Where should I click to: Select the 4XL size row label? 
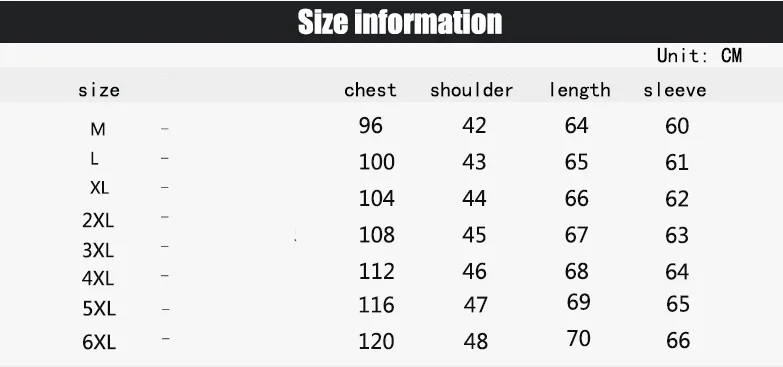point(98,278)
